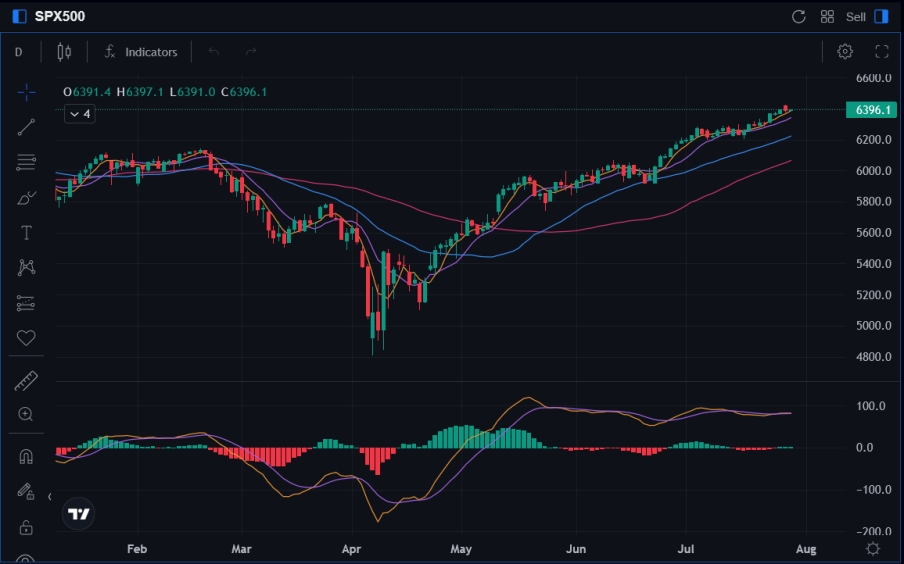Open the Fibonacci and Gann tools

(26, 162)
